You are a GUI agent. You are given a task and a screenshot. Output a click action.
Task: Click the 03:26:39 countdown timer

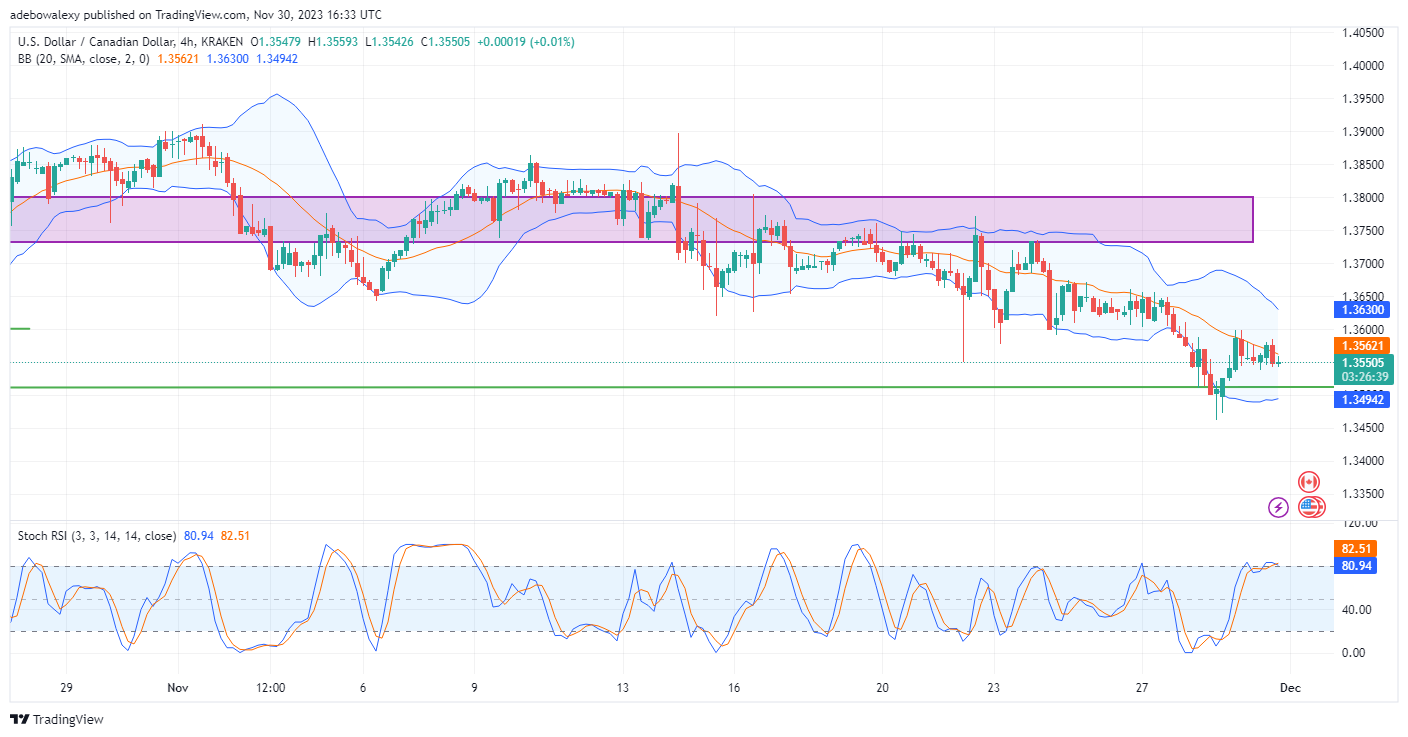tap(1364, 377)
